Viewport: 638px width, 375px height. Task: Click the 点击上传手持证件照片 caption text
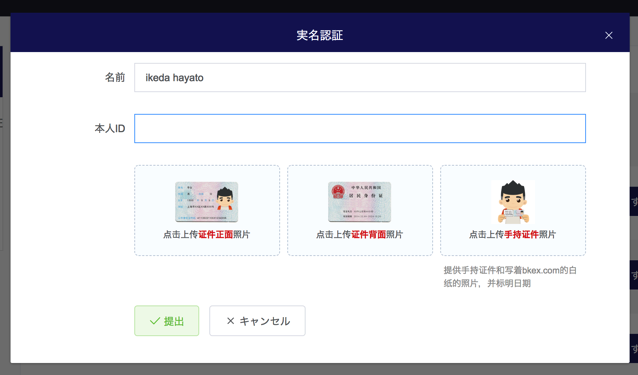[x=513, y=235]
